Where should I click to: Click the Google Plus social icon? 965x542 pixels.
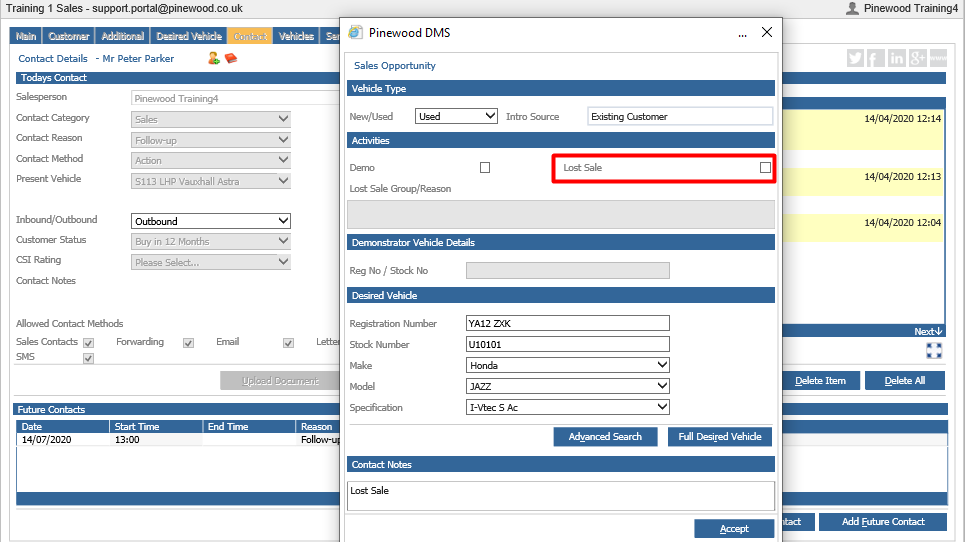click(x=917, y=58)
